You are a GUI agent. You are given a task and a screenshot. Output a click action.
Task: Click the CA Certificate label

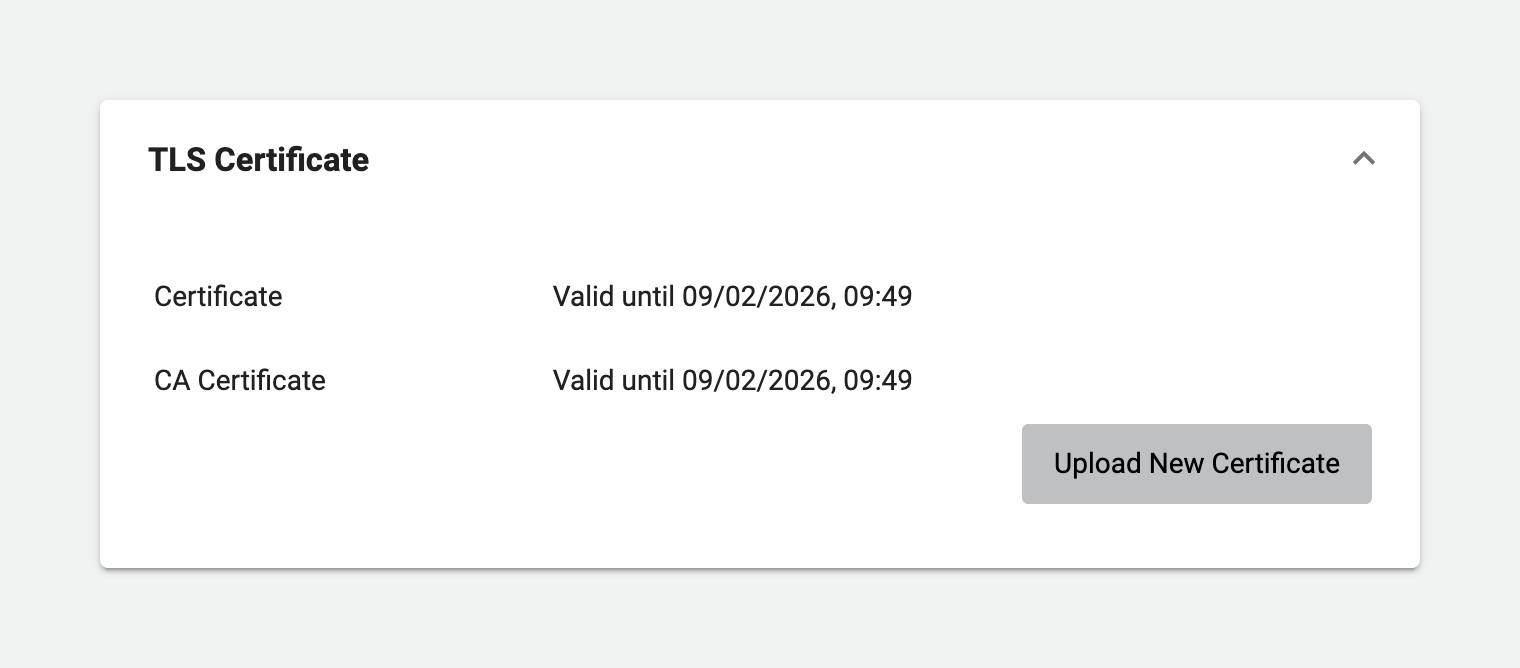(239, 380)
